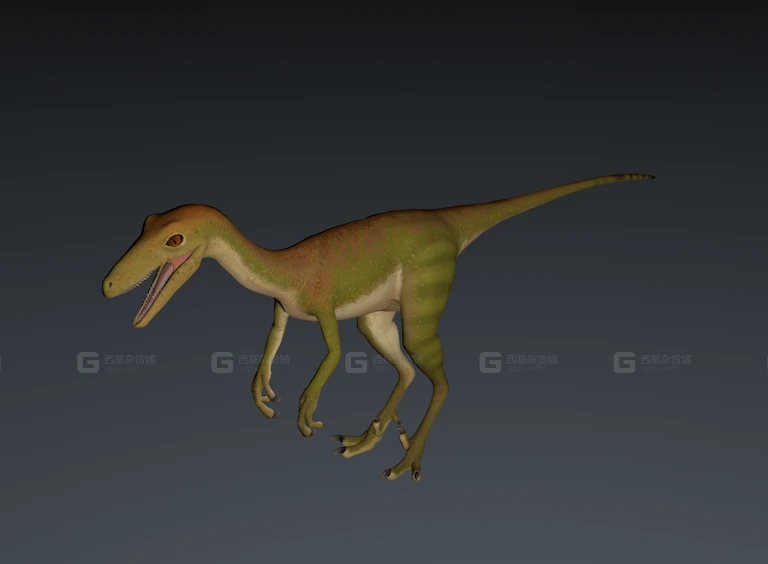The height and width of the screenshot is (564, 768).
Task: Click the second G watermark logo from left
Action: coord(222,362)
